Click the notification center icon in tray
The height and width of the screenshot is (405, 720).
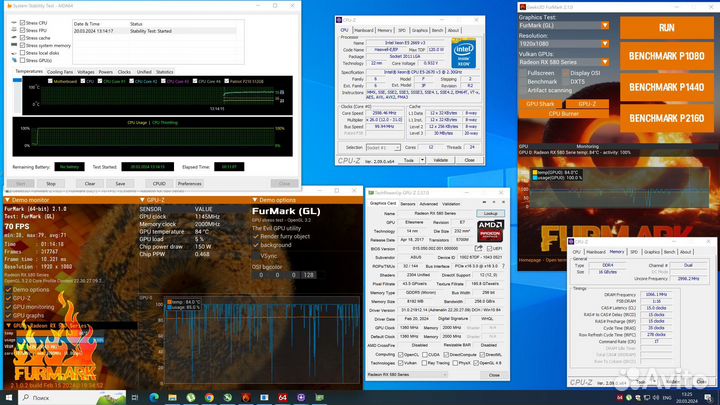708,398
